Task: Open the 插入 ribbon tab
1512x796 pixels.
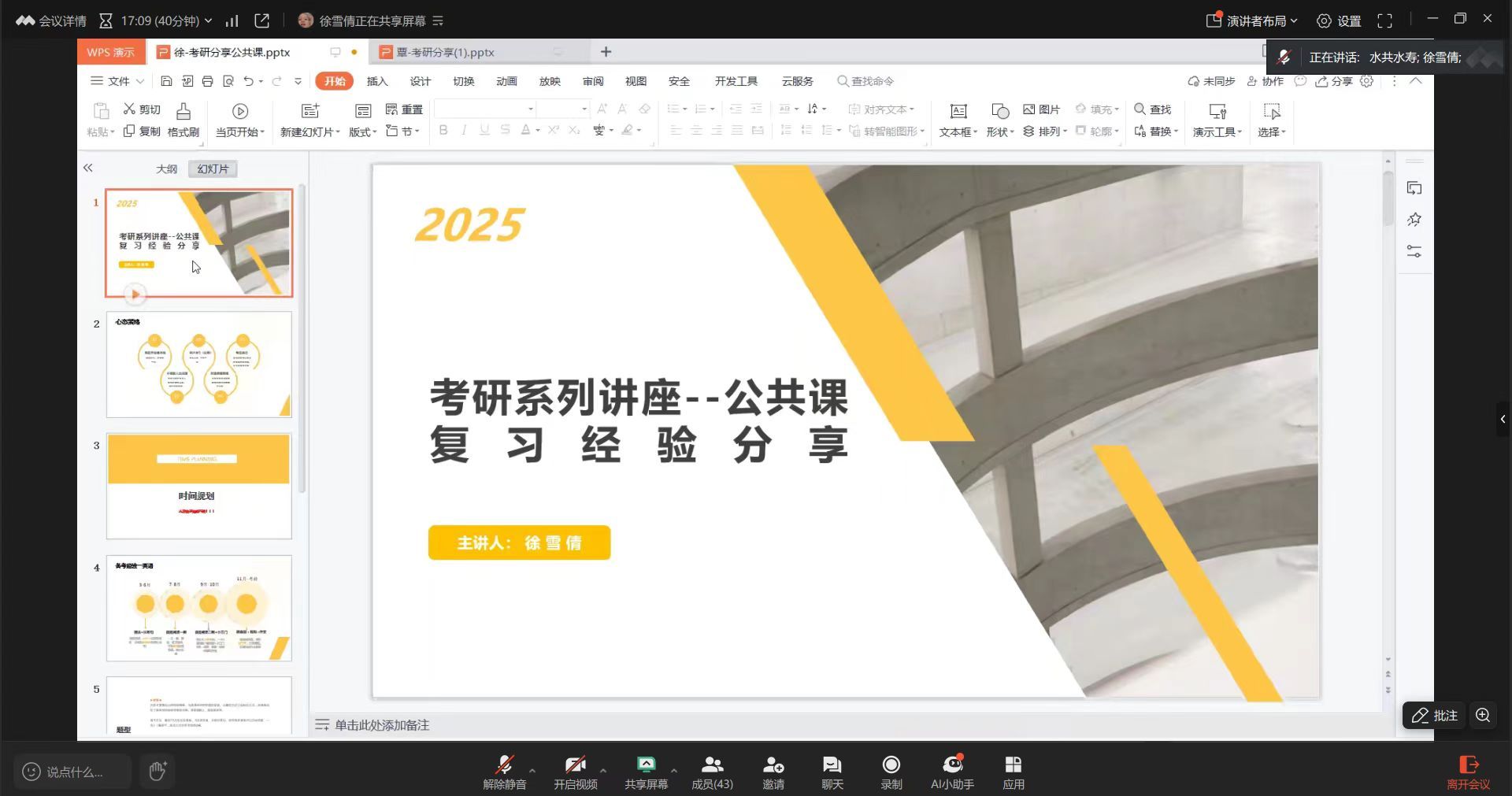Action: click(x=377, y=81)
